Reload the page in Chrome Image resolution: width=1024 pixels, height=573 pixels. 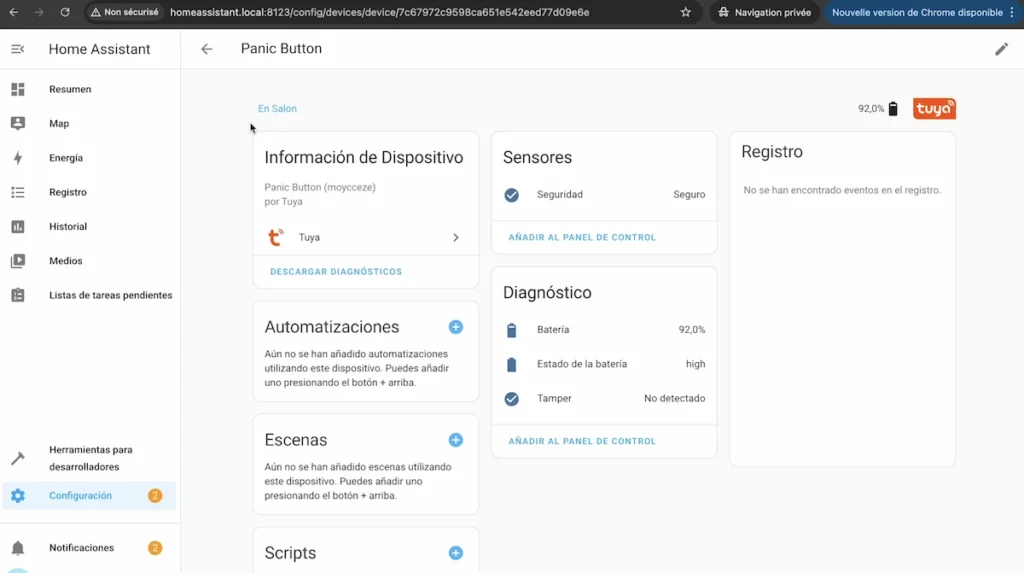pos(65,12)
